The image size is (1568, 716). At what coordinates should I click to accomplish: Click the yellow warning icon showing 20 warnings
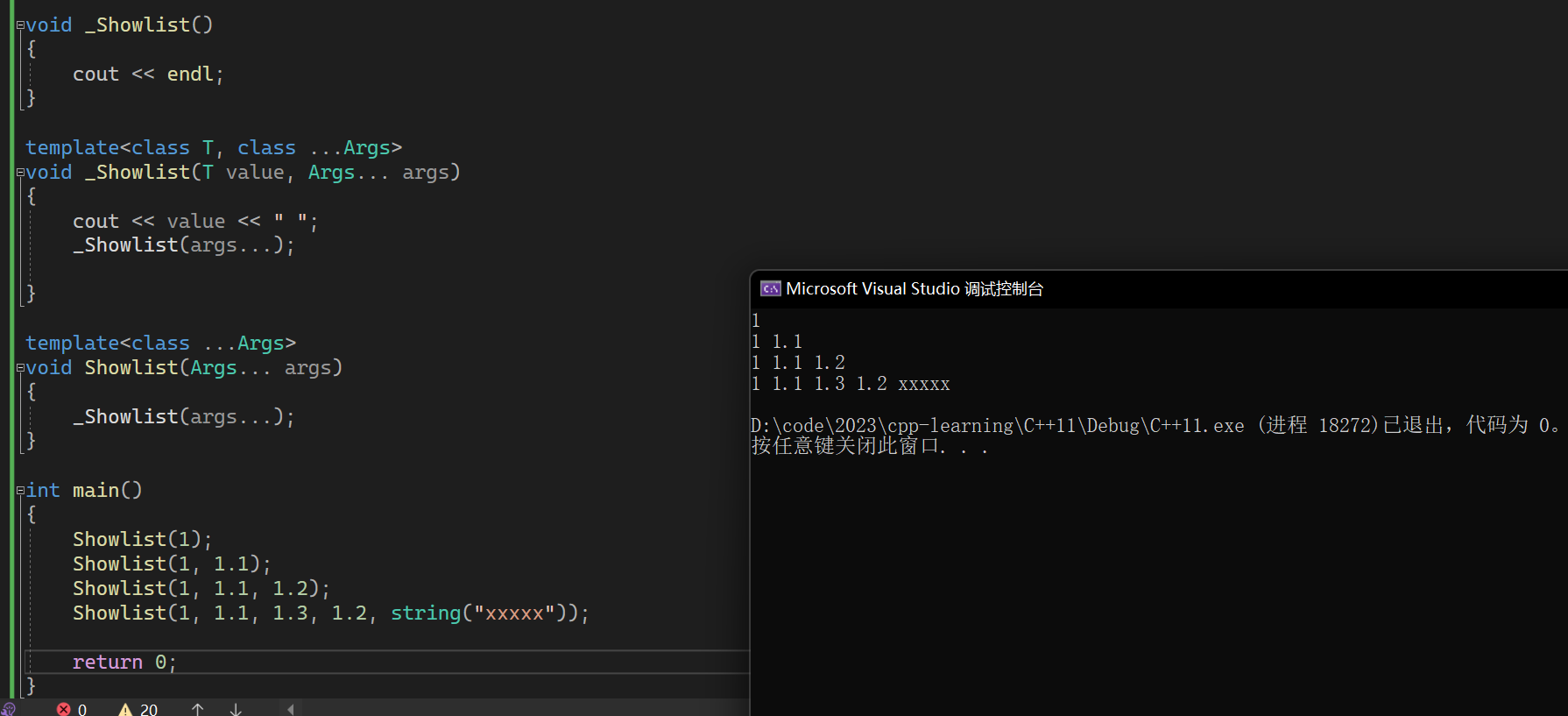click(x=125, y=709)
